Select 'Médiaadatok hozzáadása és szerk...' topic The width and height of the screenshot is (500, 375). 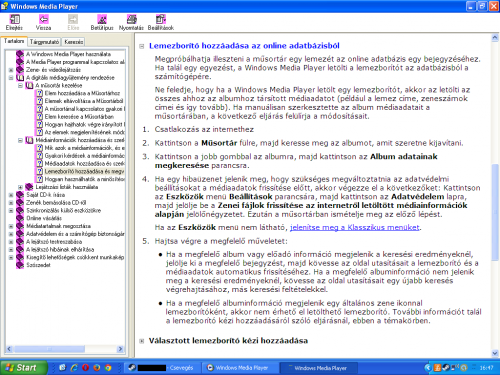tap(85, 163)
